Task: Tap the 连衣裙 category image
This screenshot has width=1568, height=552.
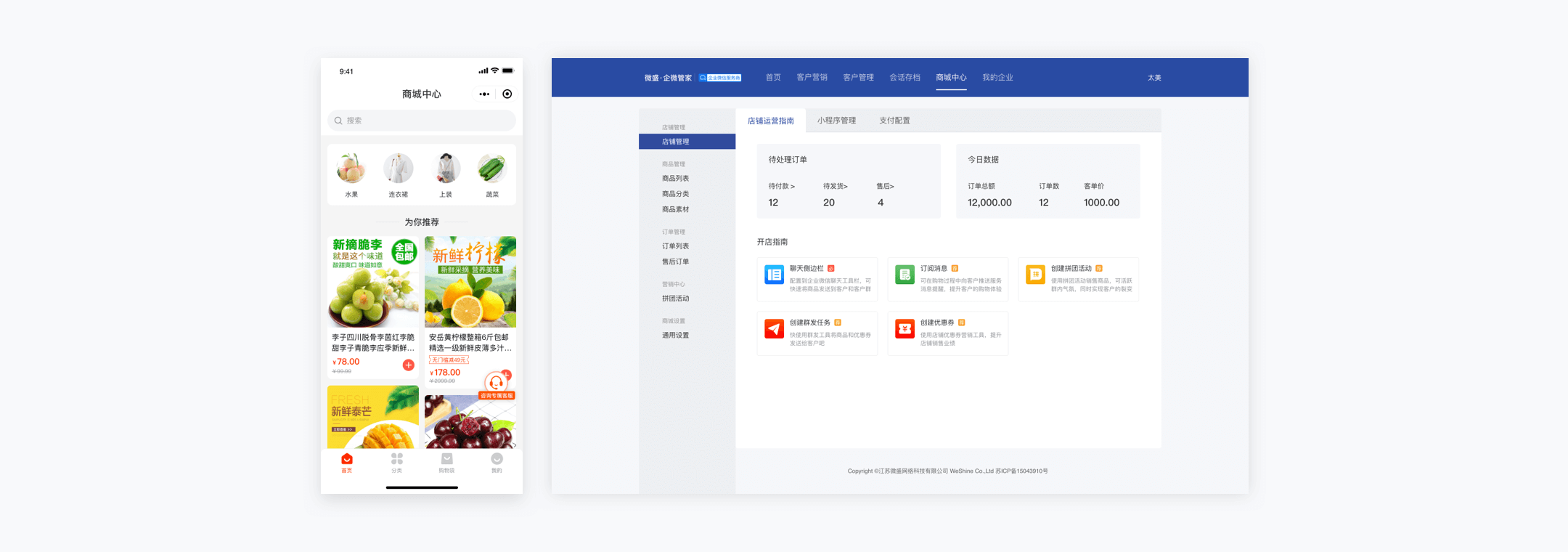Action: pos(399,169)
